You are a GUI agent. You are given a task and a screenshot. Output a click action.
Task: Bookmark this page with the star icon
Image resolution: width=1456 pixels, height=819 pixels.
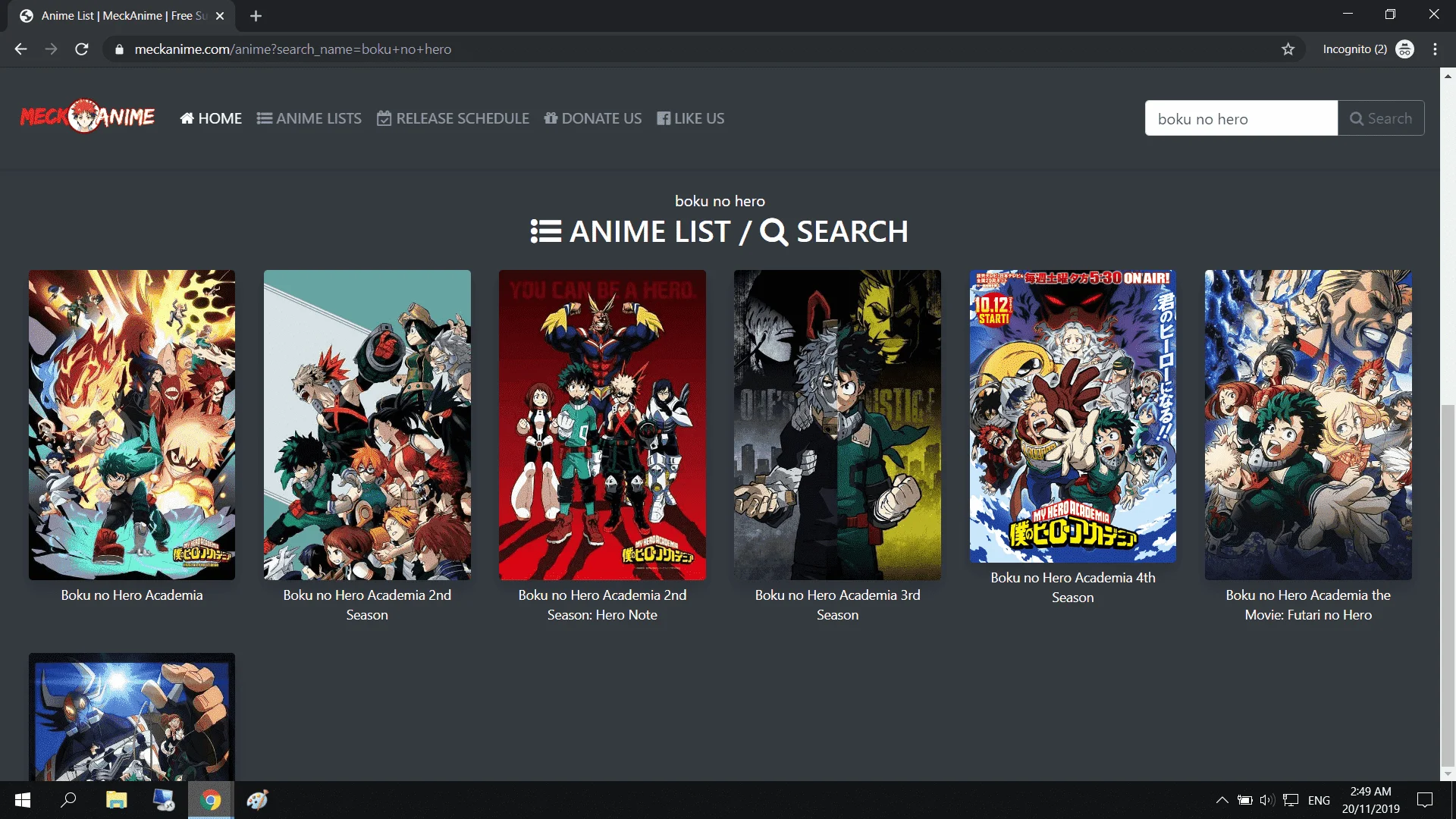1288,49
